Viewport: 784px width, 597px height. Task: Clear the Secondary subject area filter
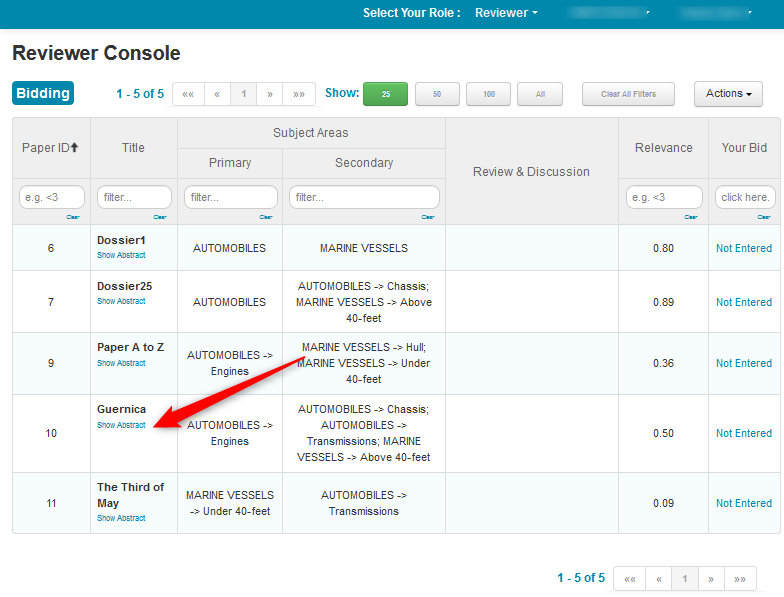(428, 217)
